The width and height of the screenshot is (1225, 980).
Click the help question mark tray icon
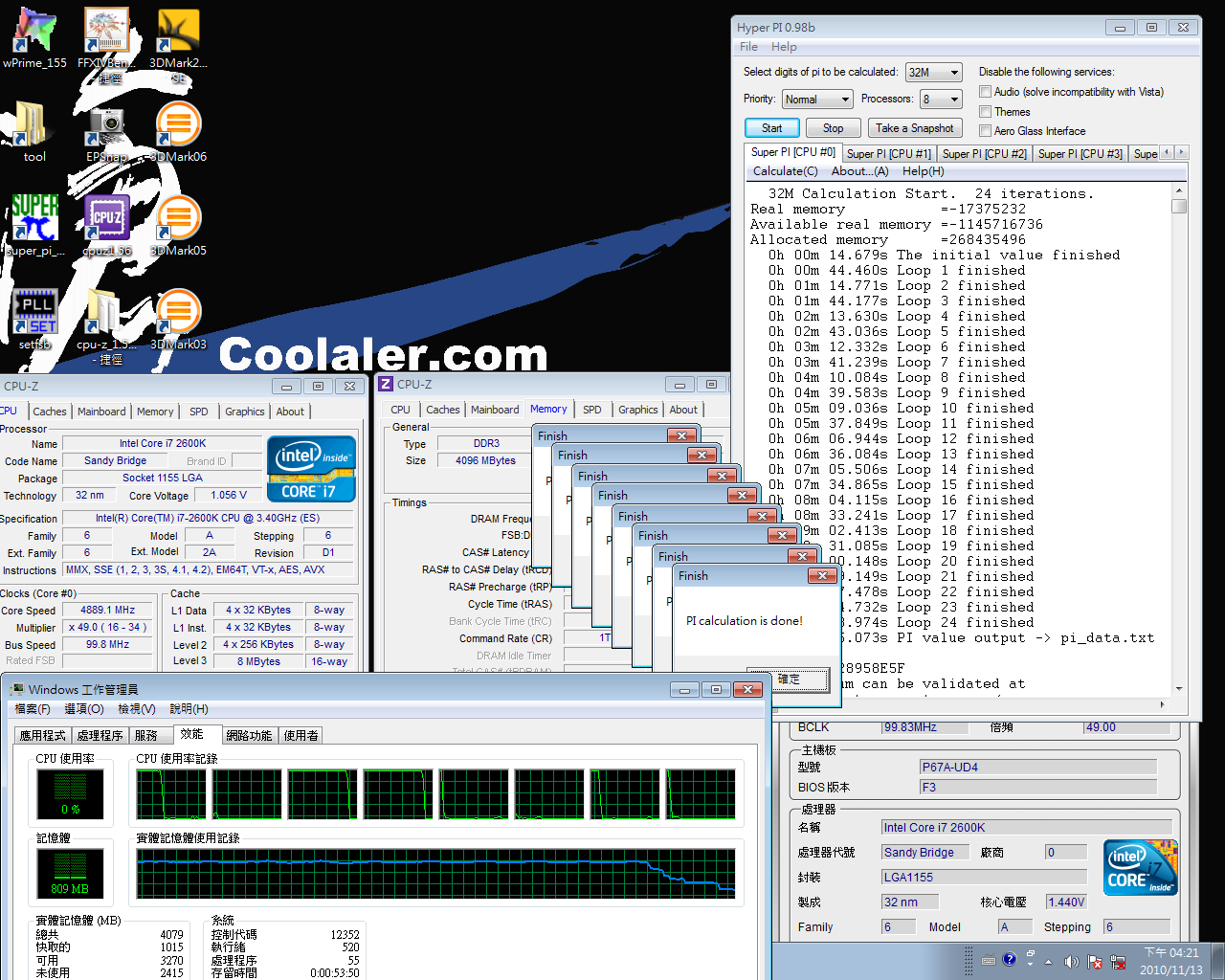tap(1009, 960)
